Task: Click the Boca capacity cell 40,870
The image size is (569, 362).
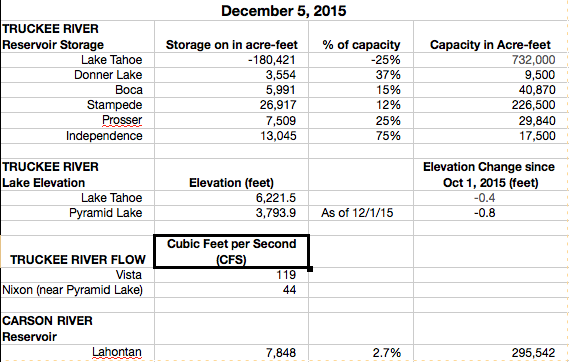Action: (491, 90)
